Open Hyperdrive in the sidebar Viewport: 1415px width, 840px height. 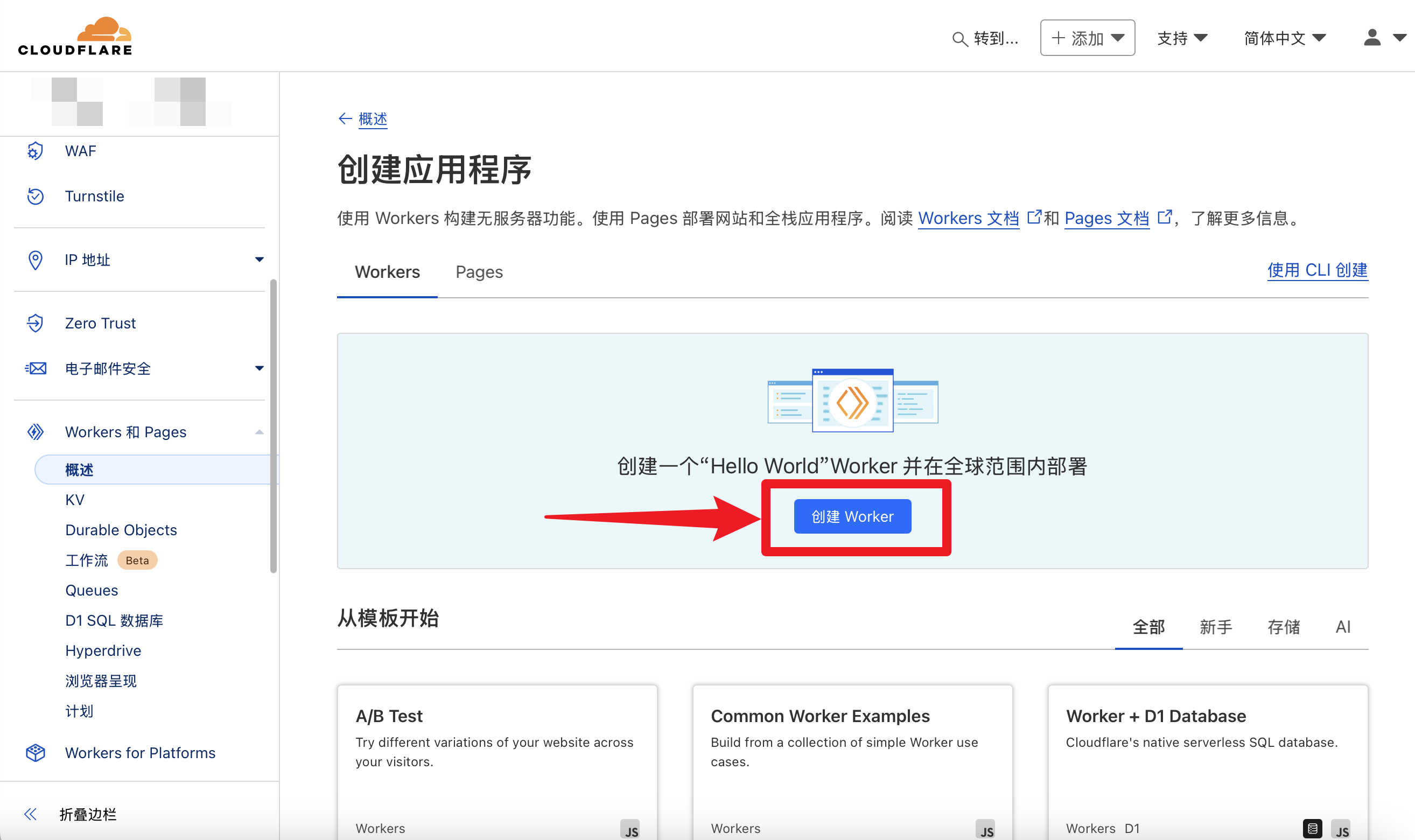coord(103,650)
